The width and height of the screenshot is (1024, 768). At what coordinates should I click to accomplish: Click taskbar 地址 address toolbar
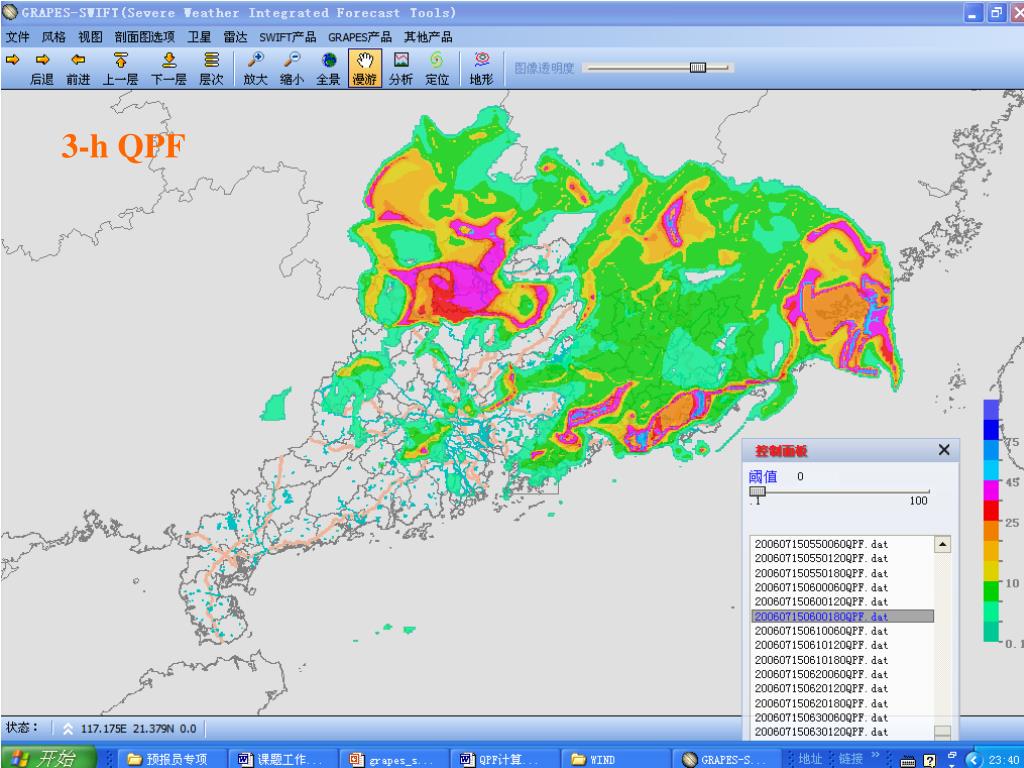pos(810,759)
